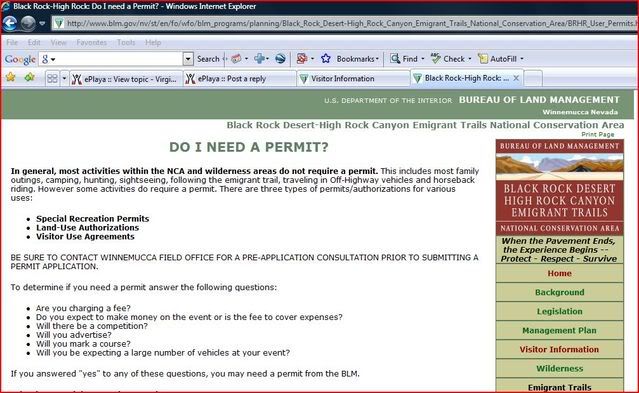This screenshot has height=393, width=639.
Task: Click the DO I NEED A PERMIT heading
Action: click(x=249, y=147)
